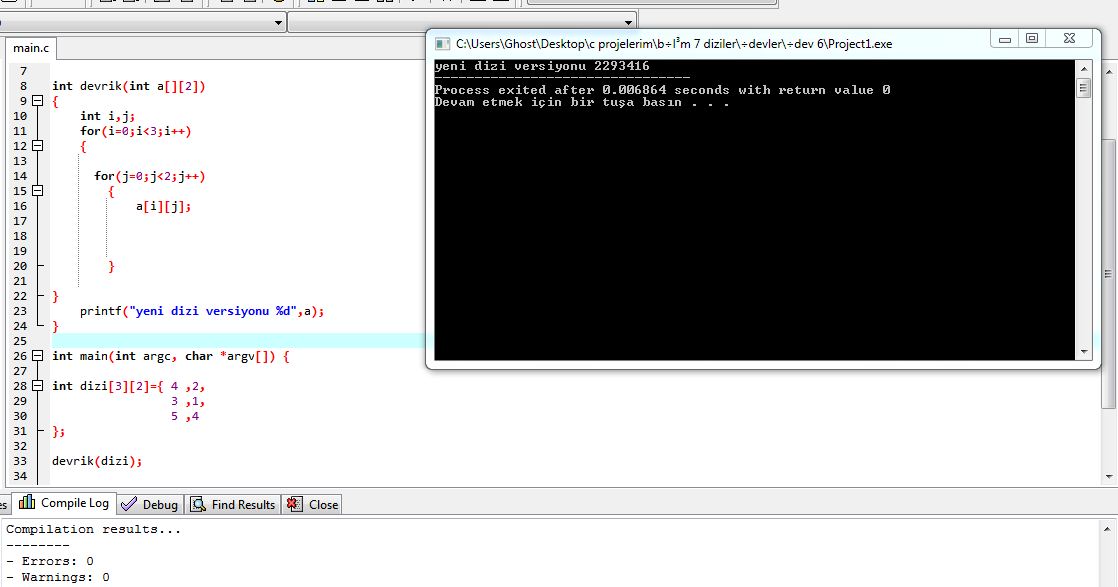Click the Compile Log chart icon
The height and width of the screenshot is (587, 1118).
[x=27, y=502]
